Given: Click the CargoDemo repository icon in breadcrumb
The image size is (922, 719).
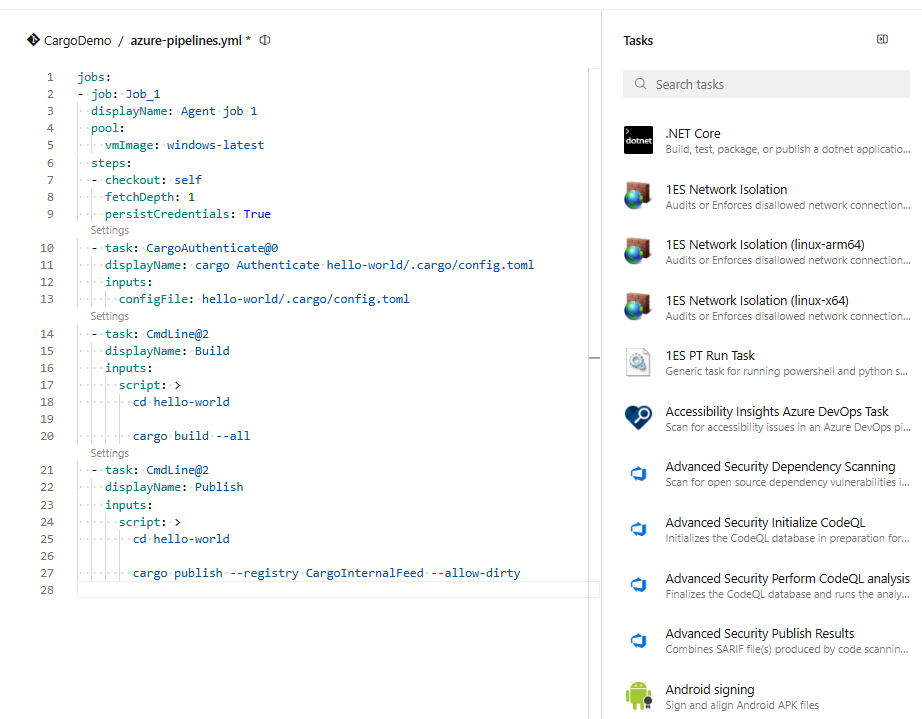Looking at the screenshot, I should click(x=32, y=41).
